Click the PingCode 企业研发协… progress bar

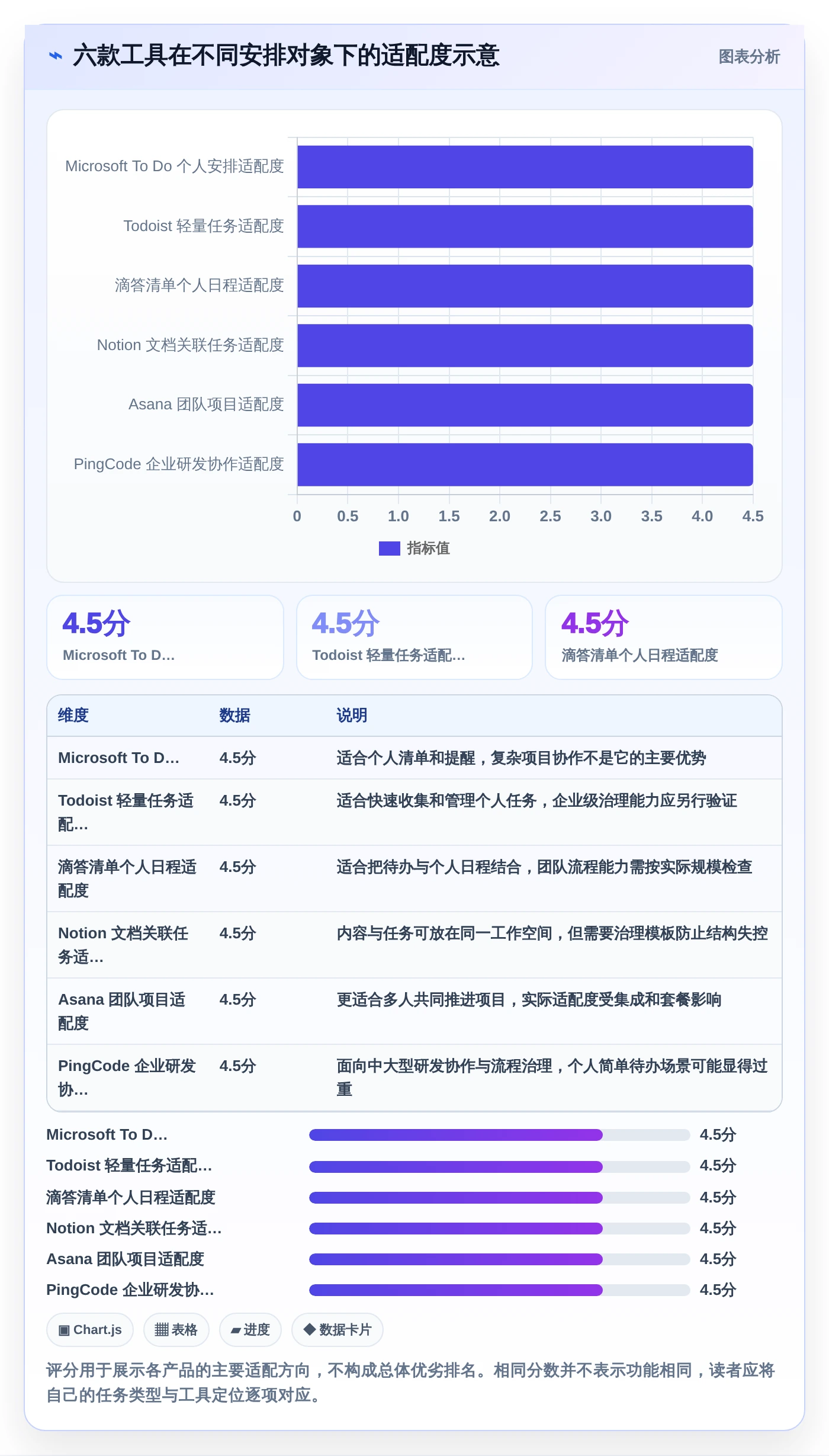(x=499, y=1290)
